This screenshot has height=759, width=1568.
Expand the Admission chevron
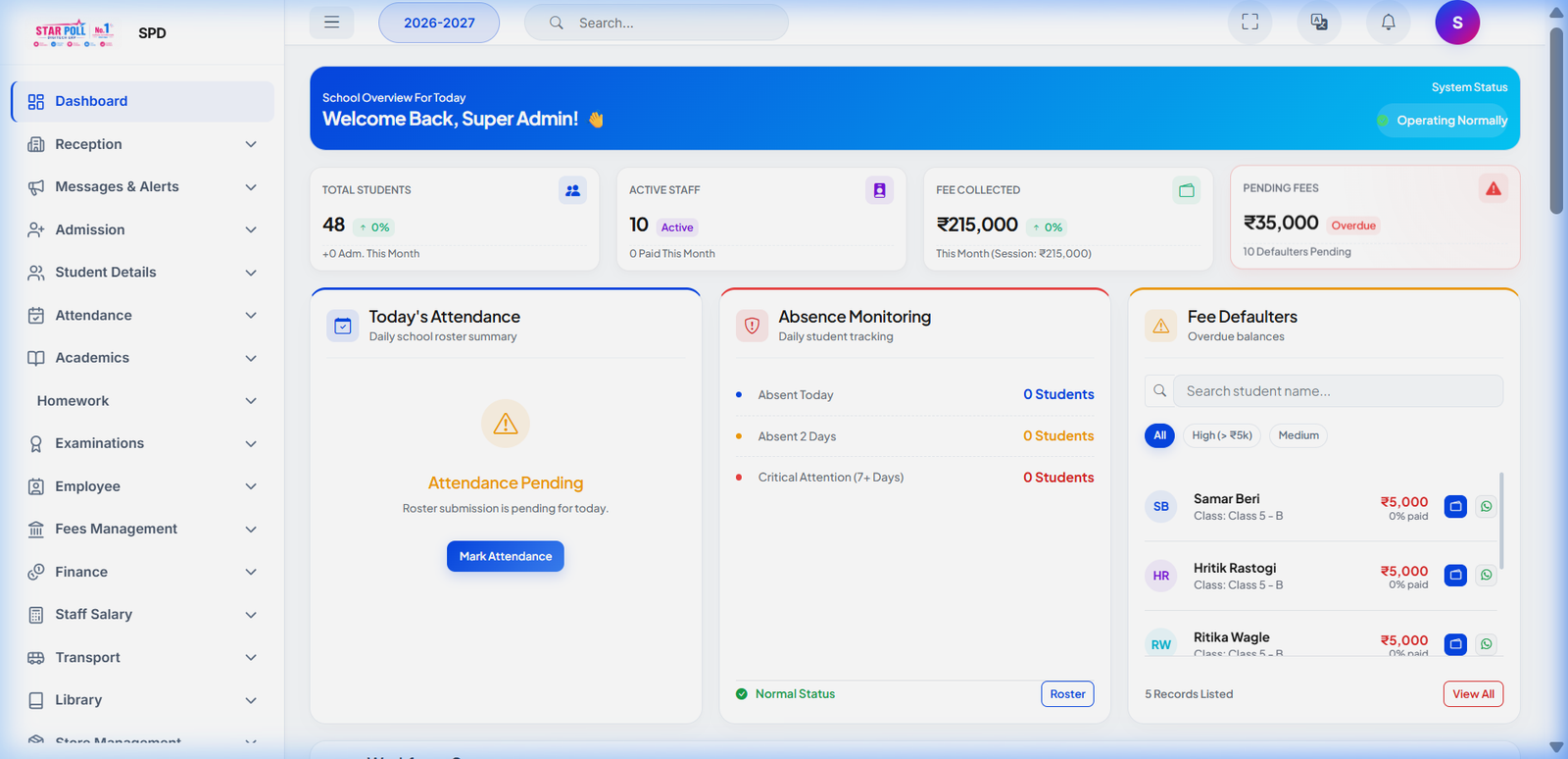click(x=251, y=229)
